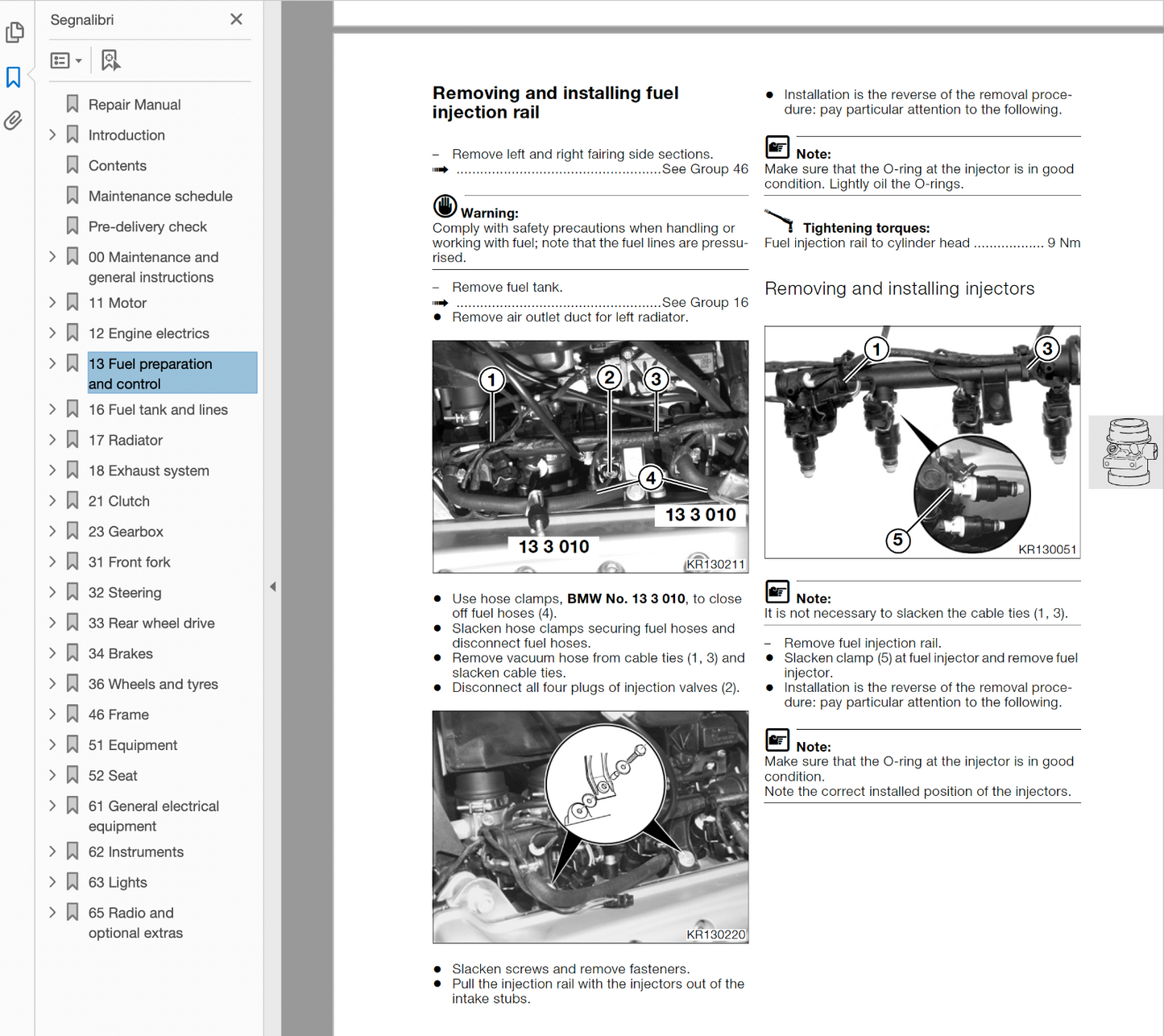Viewport: 1164px width, 1036px height.
Task: Click the 21 Clutch bookmark icon
Action: tap(72, 500)
